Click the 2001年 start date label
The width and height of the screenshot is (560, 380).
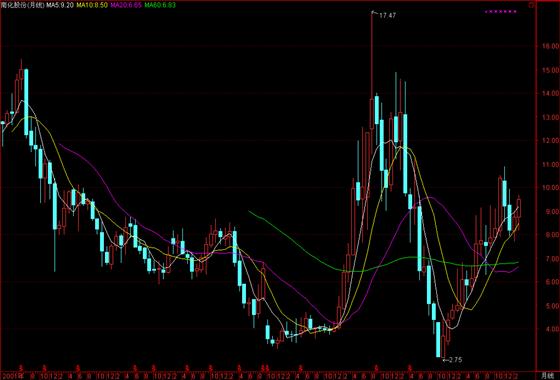14,376
